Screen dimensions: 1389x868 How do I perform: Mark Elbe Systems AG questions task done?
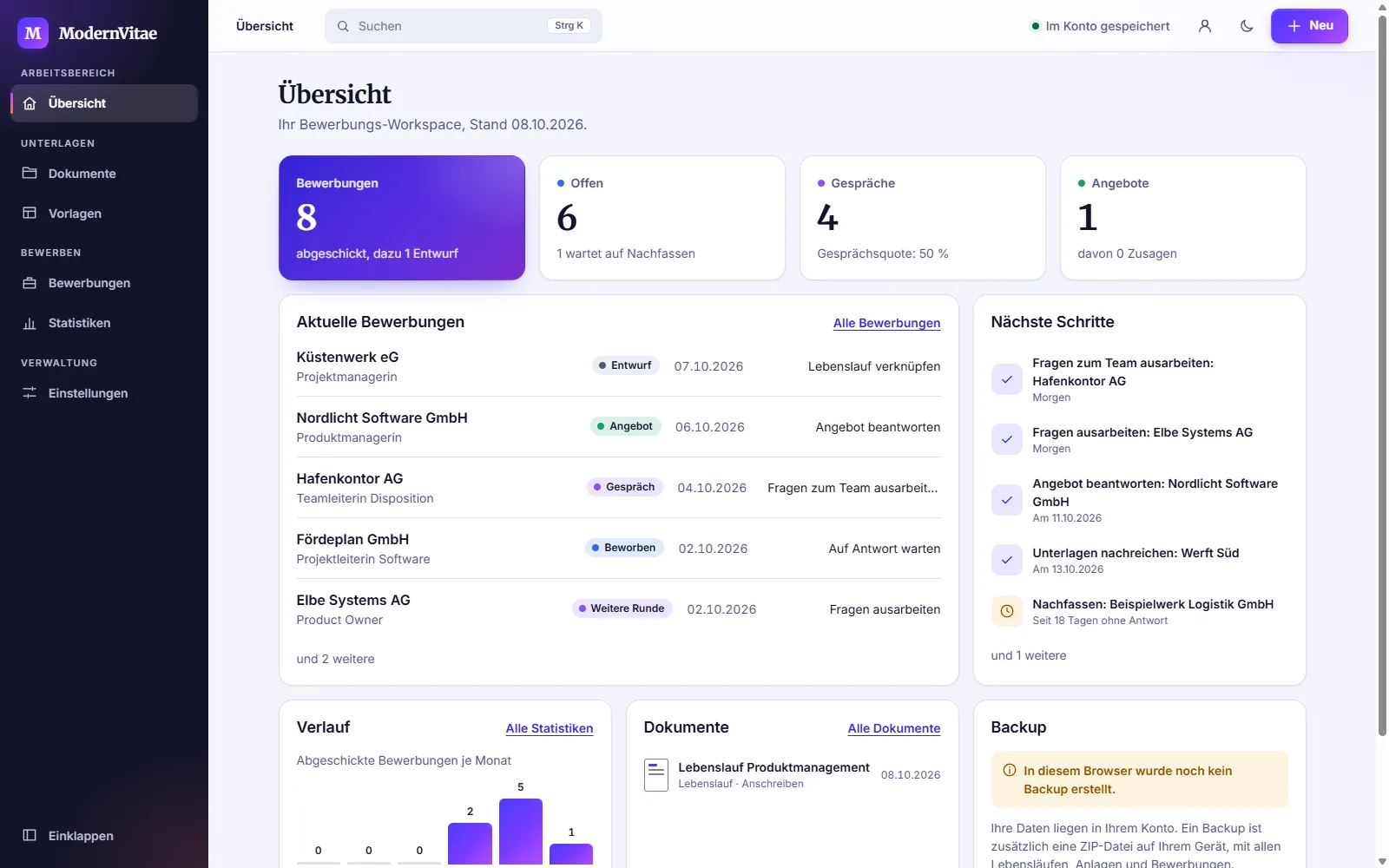click(x=1007, y=439)
